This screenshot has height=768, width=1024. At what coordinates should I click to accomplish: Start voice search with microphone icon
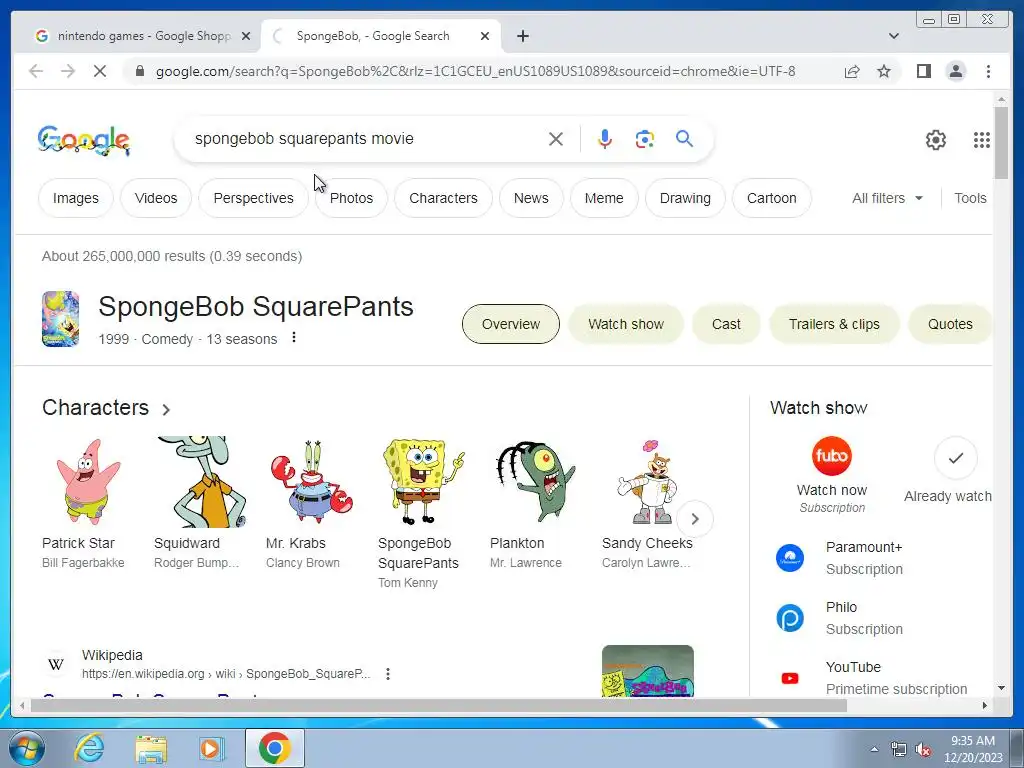[605, 139]
